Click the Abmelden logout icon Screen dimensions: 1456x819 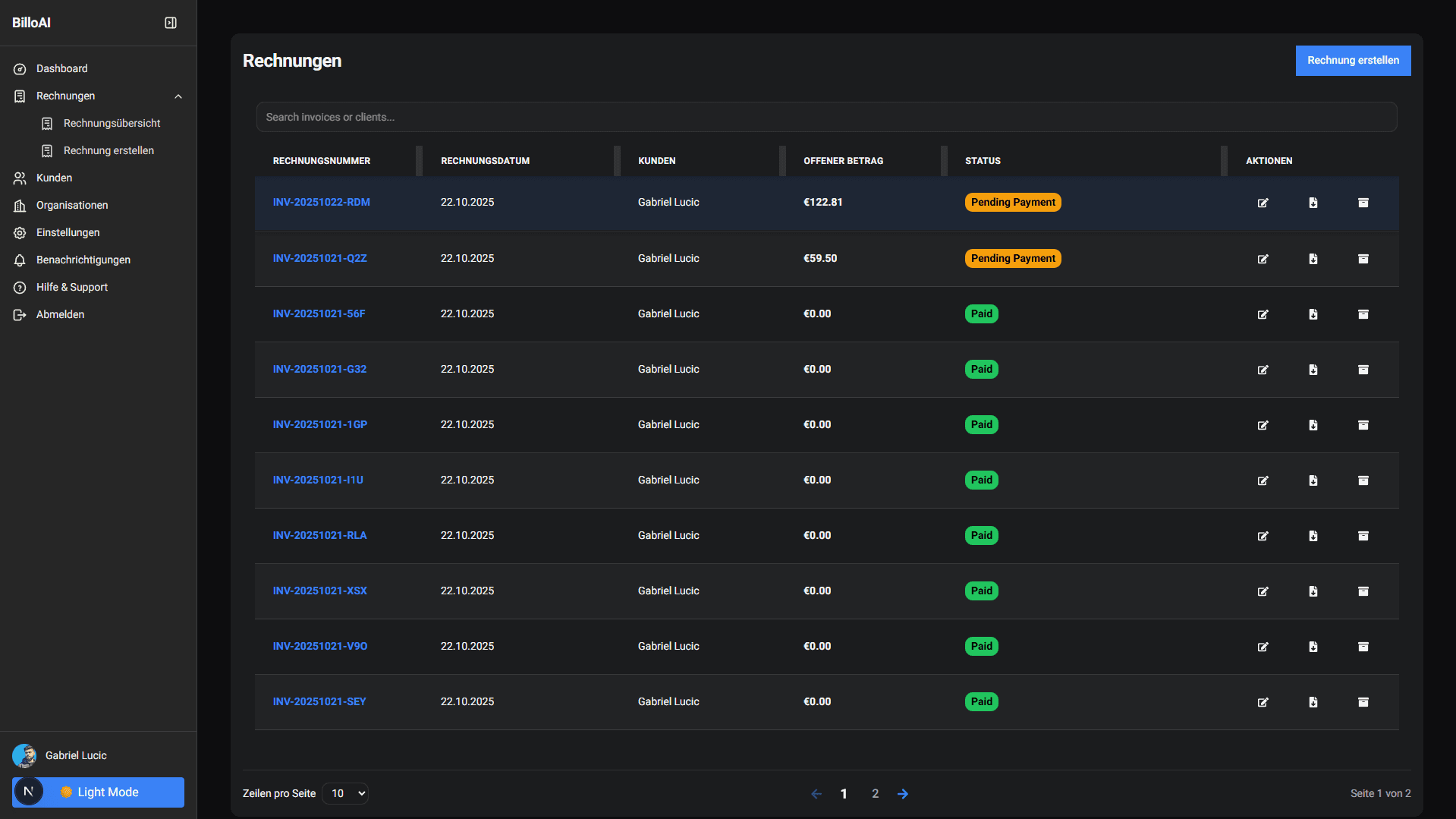[19, 314]
